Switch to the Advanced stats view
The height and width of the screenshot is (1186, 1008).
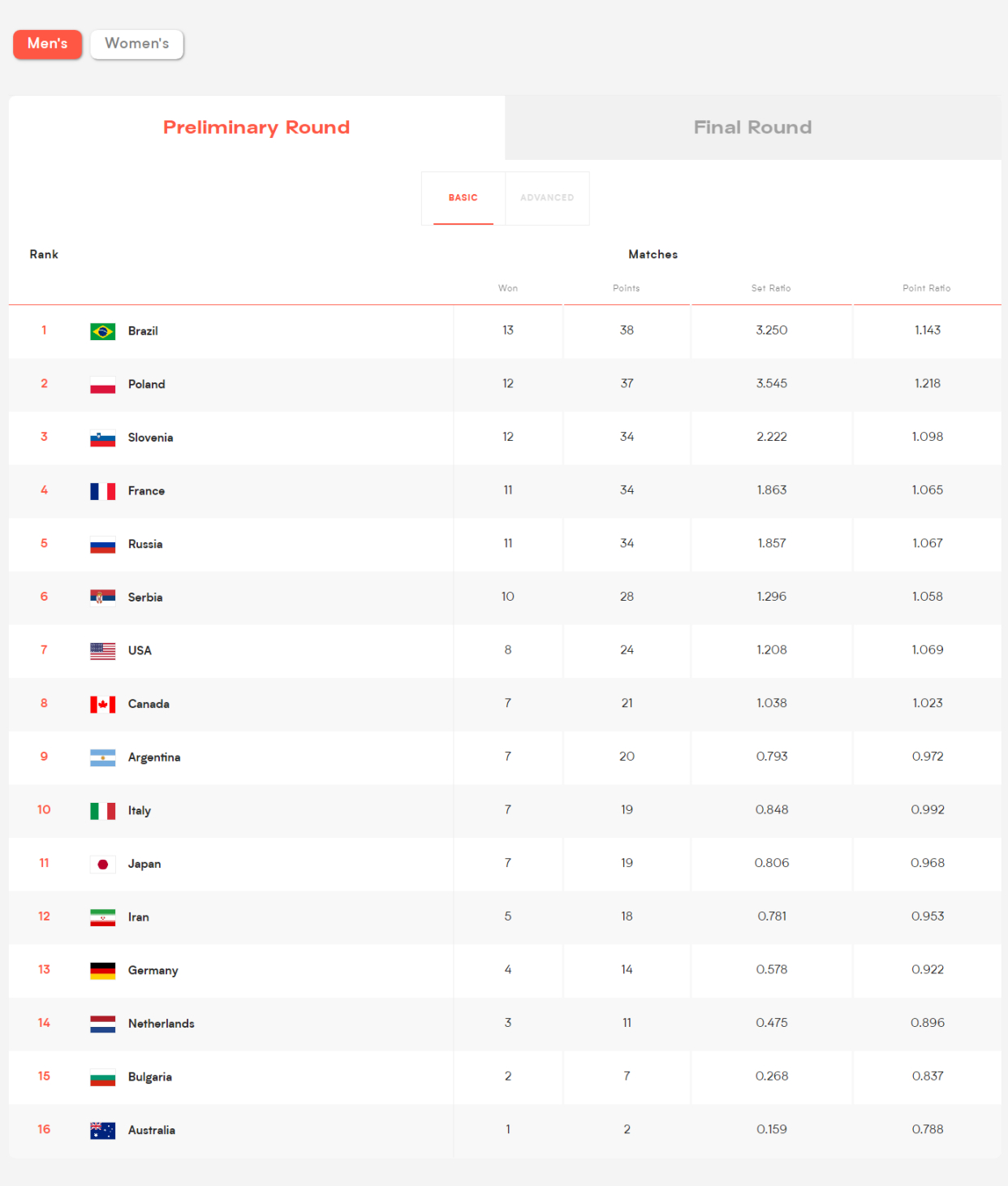(547, 198)
